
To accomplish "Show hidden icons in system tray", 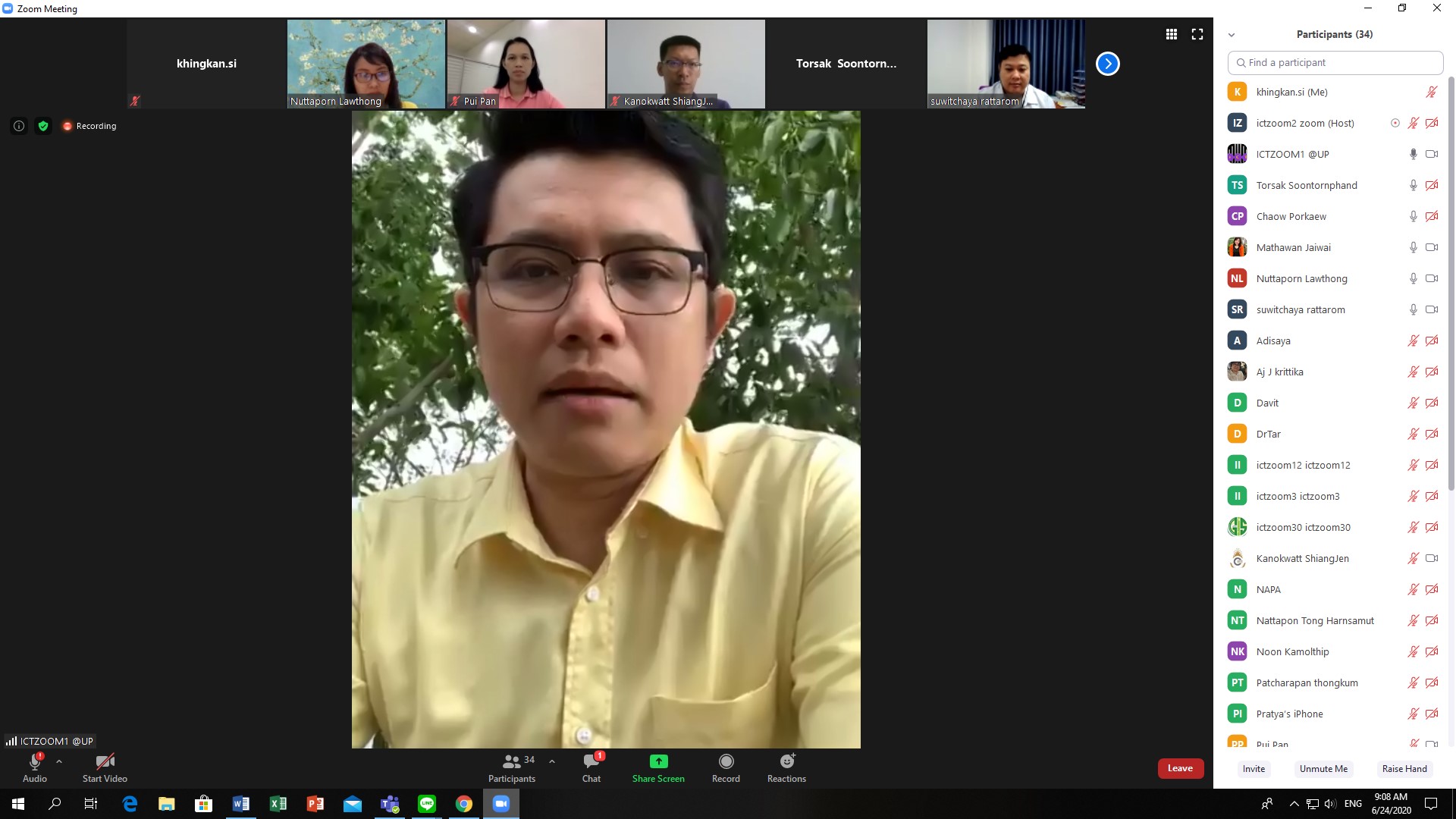I will [1294, 804].
